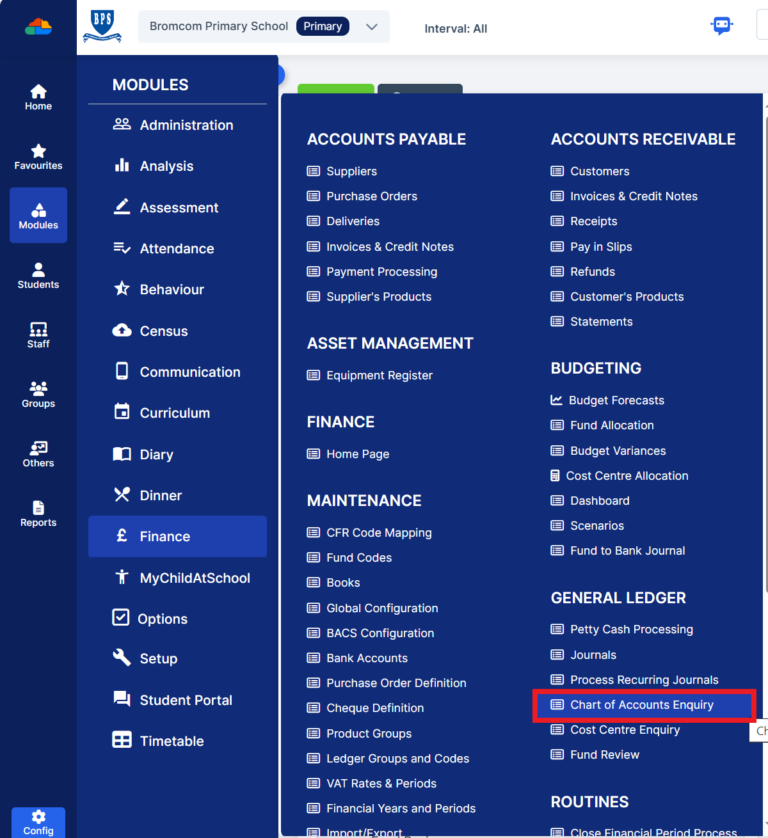
Task: Open Budget Forecasts link
Action: pyautogui.click(x=616, y=400)
